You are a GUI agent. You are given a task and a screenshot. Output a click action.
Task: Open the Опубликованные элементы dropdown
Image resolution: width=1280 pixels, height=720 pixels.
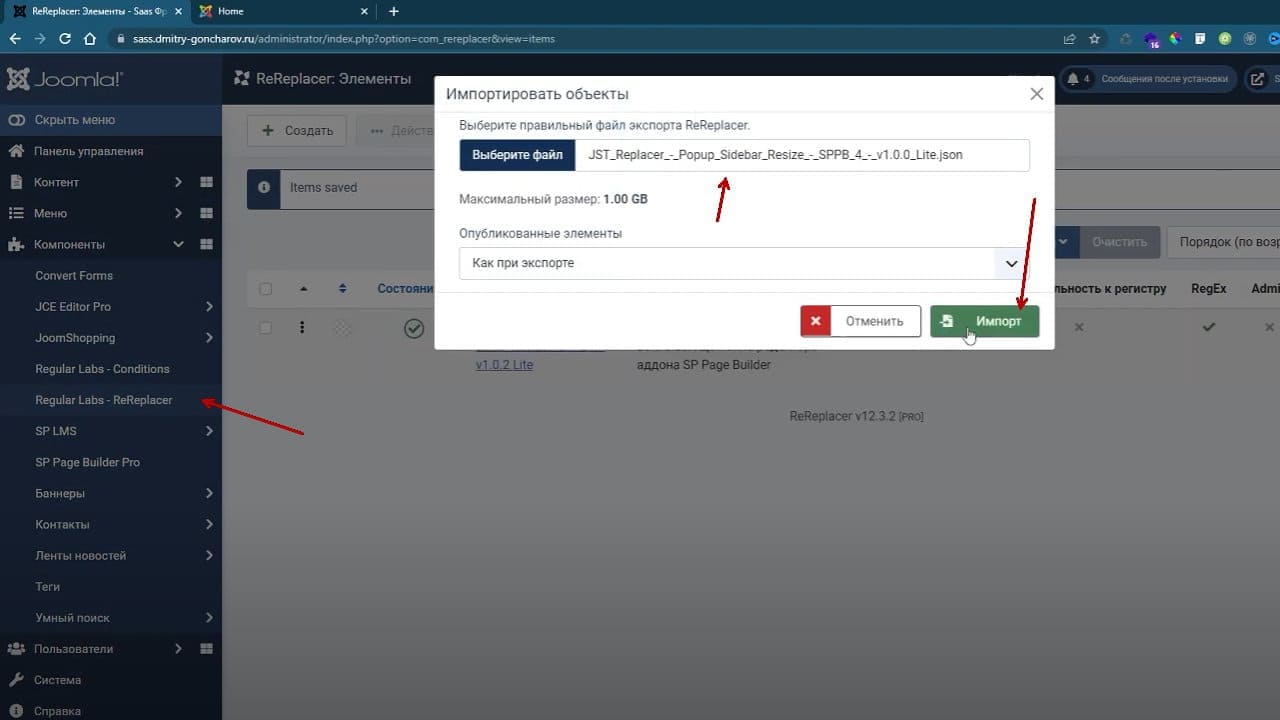[x=744, y=263]
